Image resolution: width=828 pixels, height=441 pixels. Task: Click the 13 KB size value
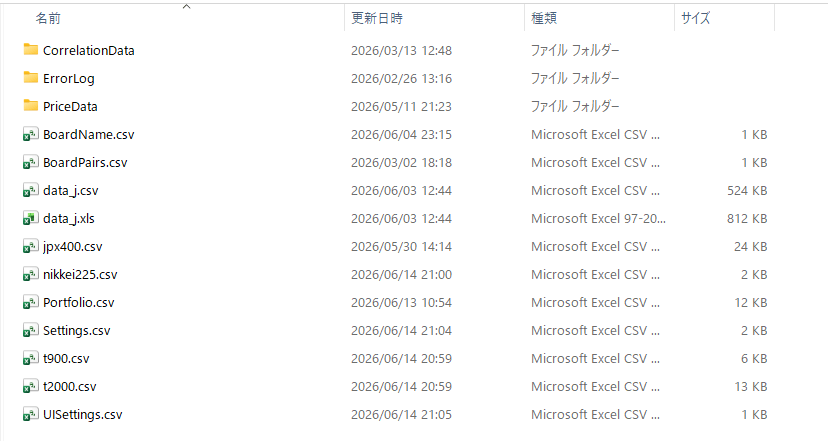click(x=750, y=387)
